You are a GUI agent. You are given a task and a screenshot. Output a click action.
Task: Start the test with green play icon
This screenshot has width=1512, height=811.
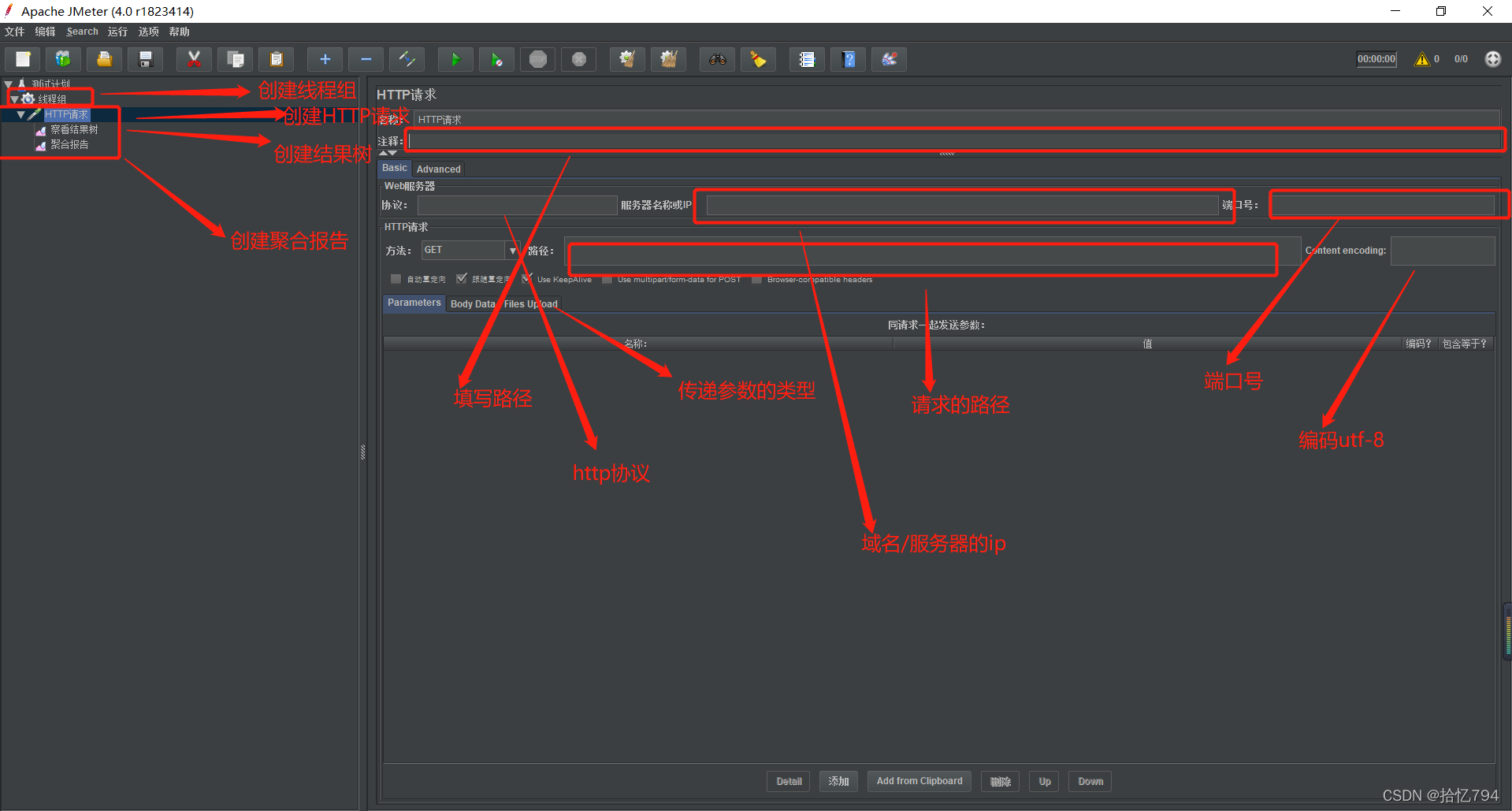tap(455, 59)
